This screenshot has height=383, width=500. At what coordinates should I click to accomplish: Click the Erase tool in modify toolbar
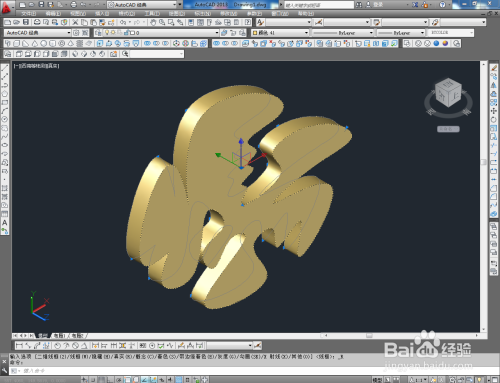pos(494,68)
